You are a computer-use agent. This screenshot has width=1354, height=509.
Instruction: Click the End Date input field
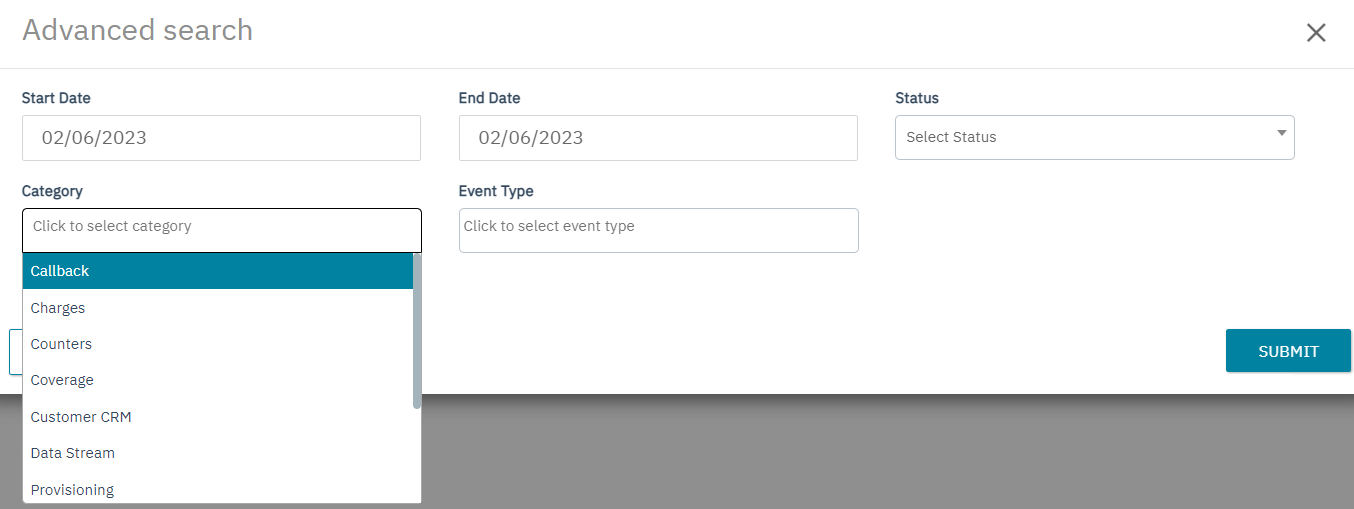click(658, 138)
